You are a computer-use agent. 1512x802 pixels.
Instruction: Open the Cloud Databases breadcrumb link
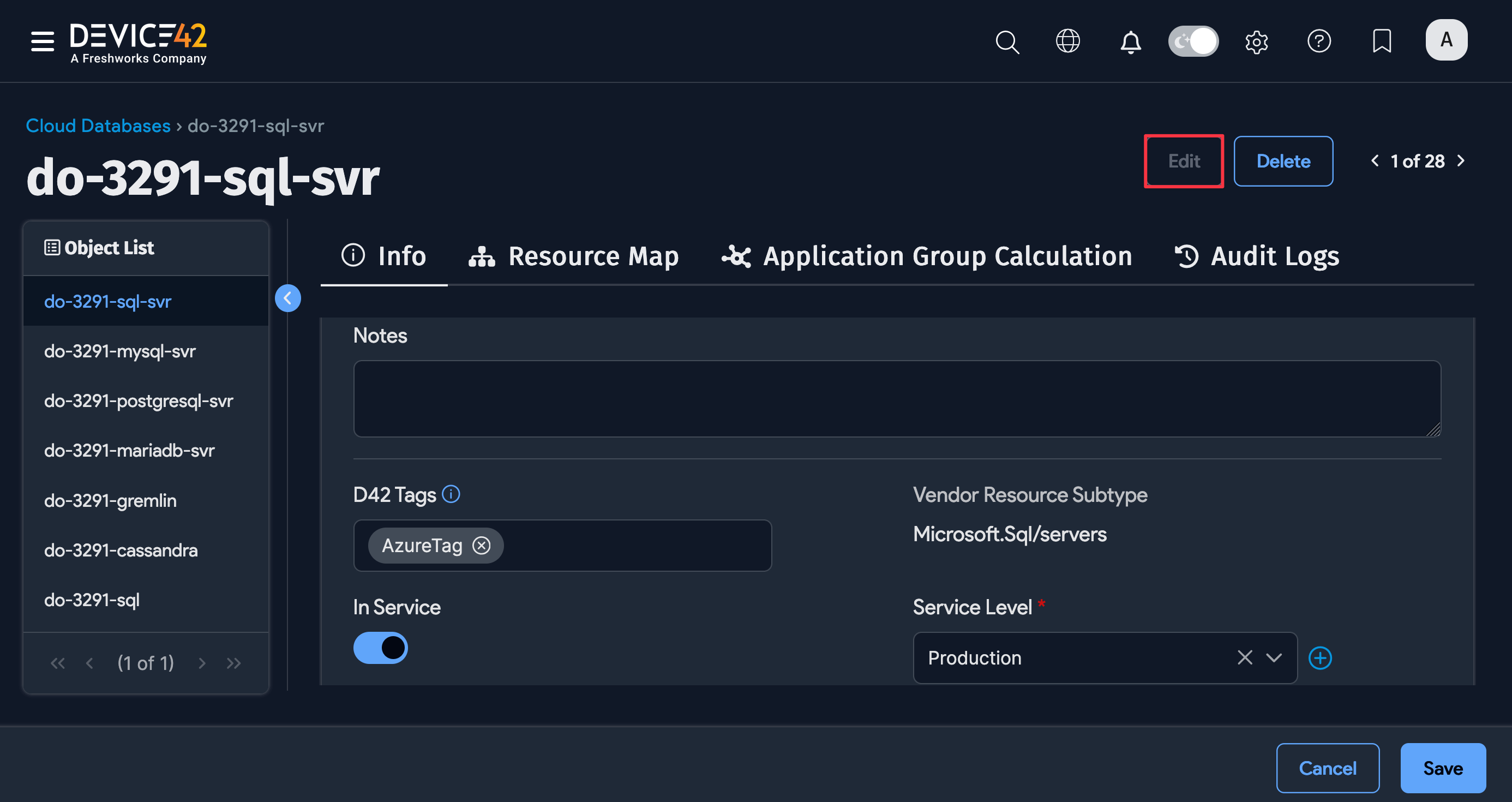tap(98, 125)
